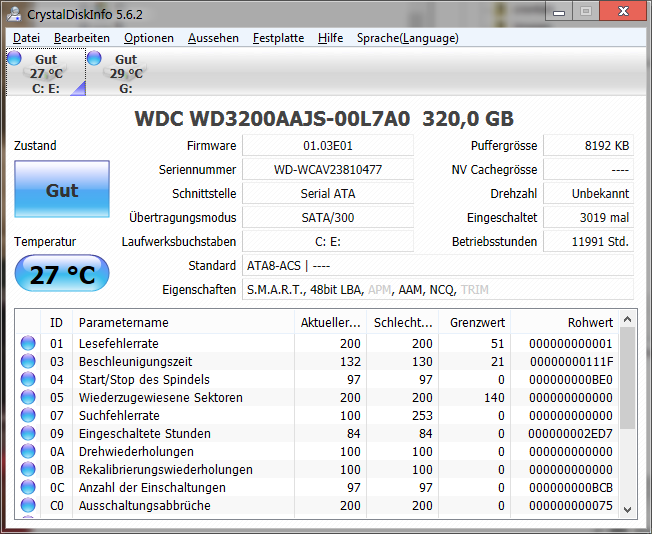Click the ID column header

56,322
